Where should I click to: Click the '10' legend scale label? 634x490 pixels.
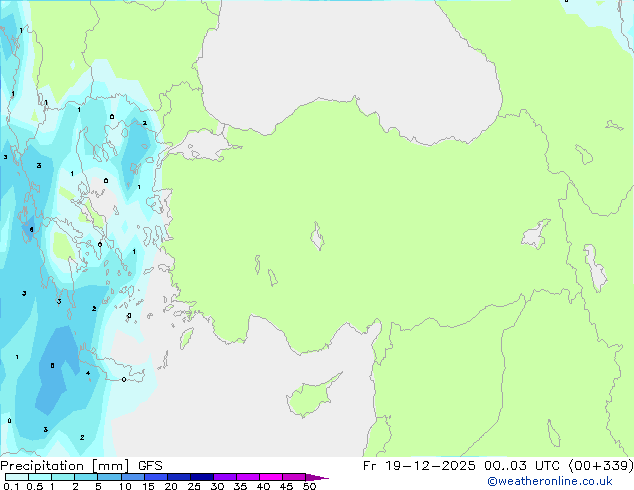[x=125, y=486]
